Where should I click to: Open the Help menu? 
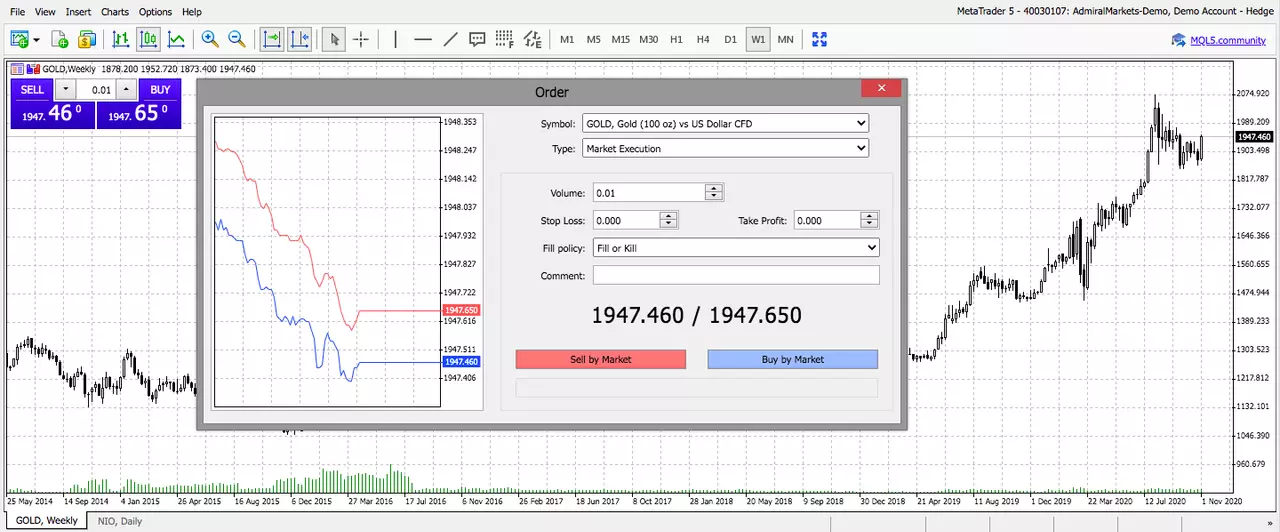pos(192,12)
